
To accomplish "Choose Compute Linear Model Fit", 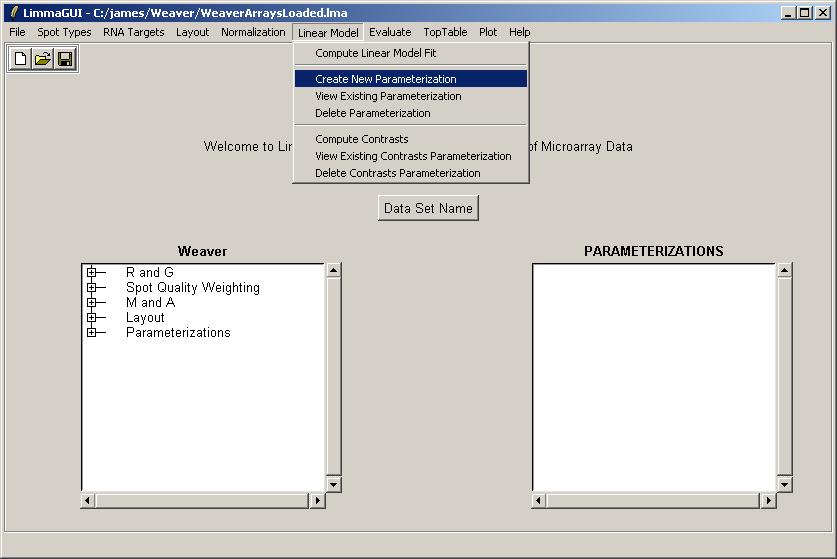I will (x=375, y=53).
